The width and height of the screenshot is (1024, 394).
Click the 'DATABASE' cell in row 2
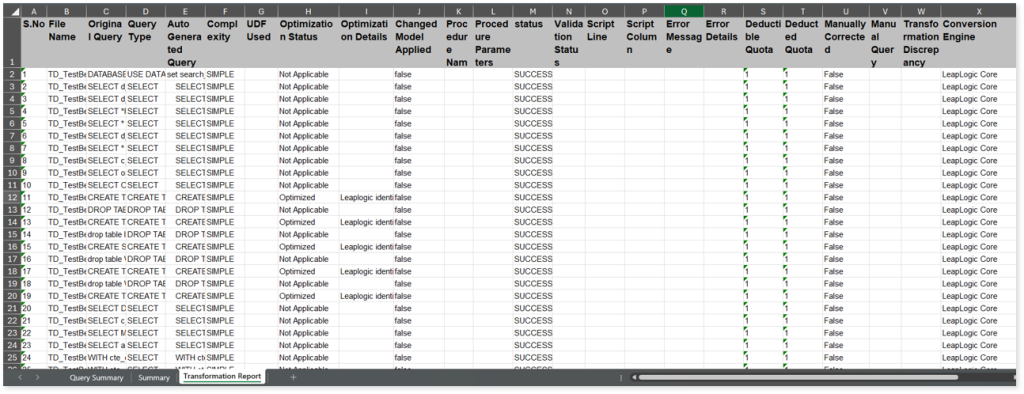(106, 74)
